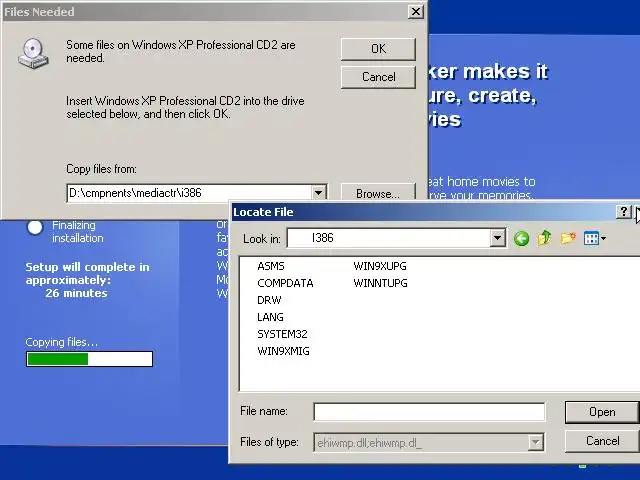Viewport: 640px width, 480px height.
Task: Click the Browse... button
Action: (378, 193)
